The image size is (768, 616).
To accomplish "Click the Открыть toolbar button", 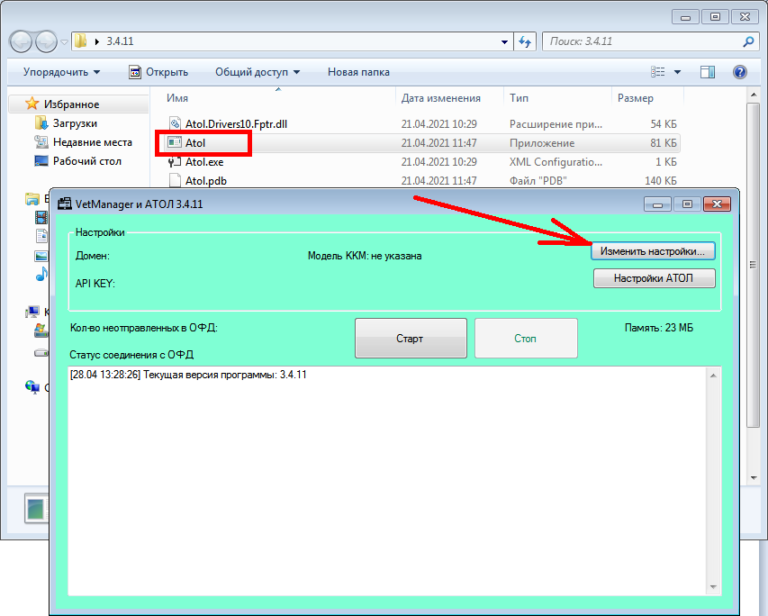I will [158, 72].
